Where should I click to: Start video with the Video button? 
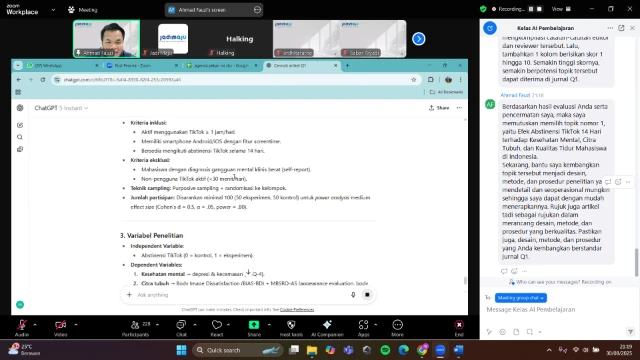60,325
